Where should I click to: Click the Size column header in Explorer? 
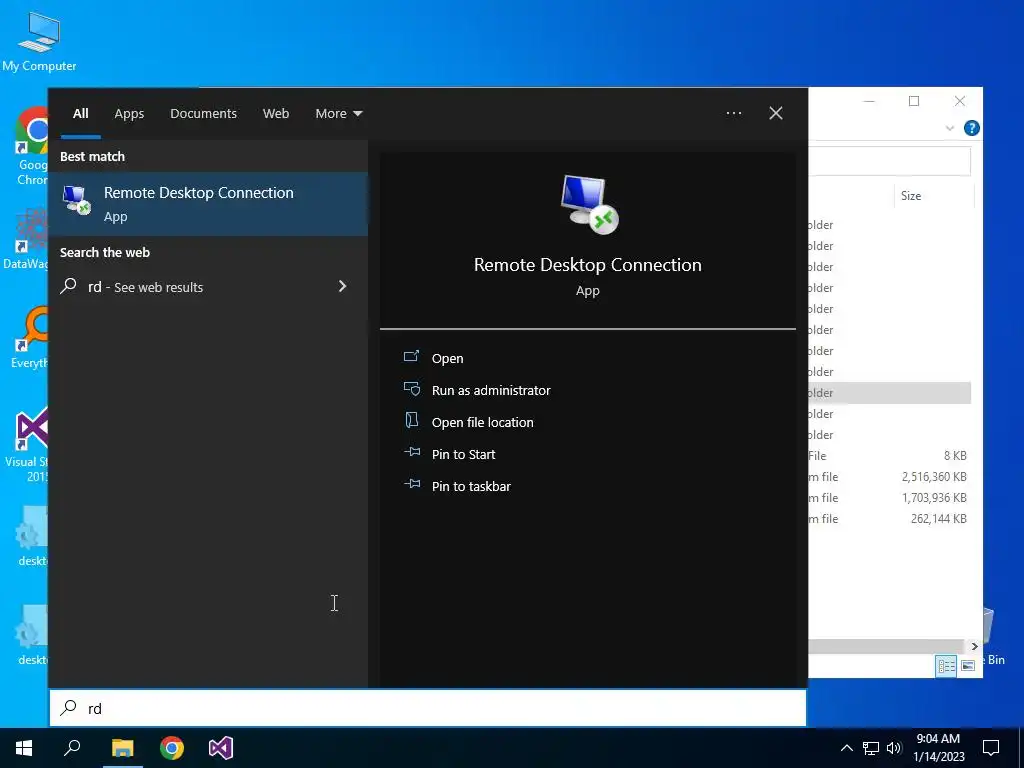933,195
